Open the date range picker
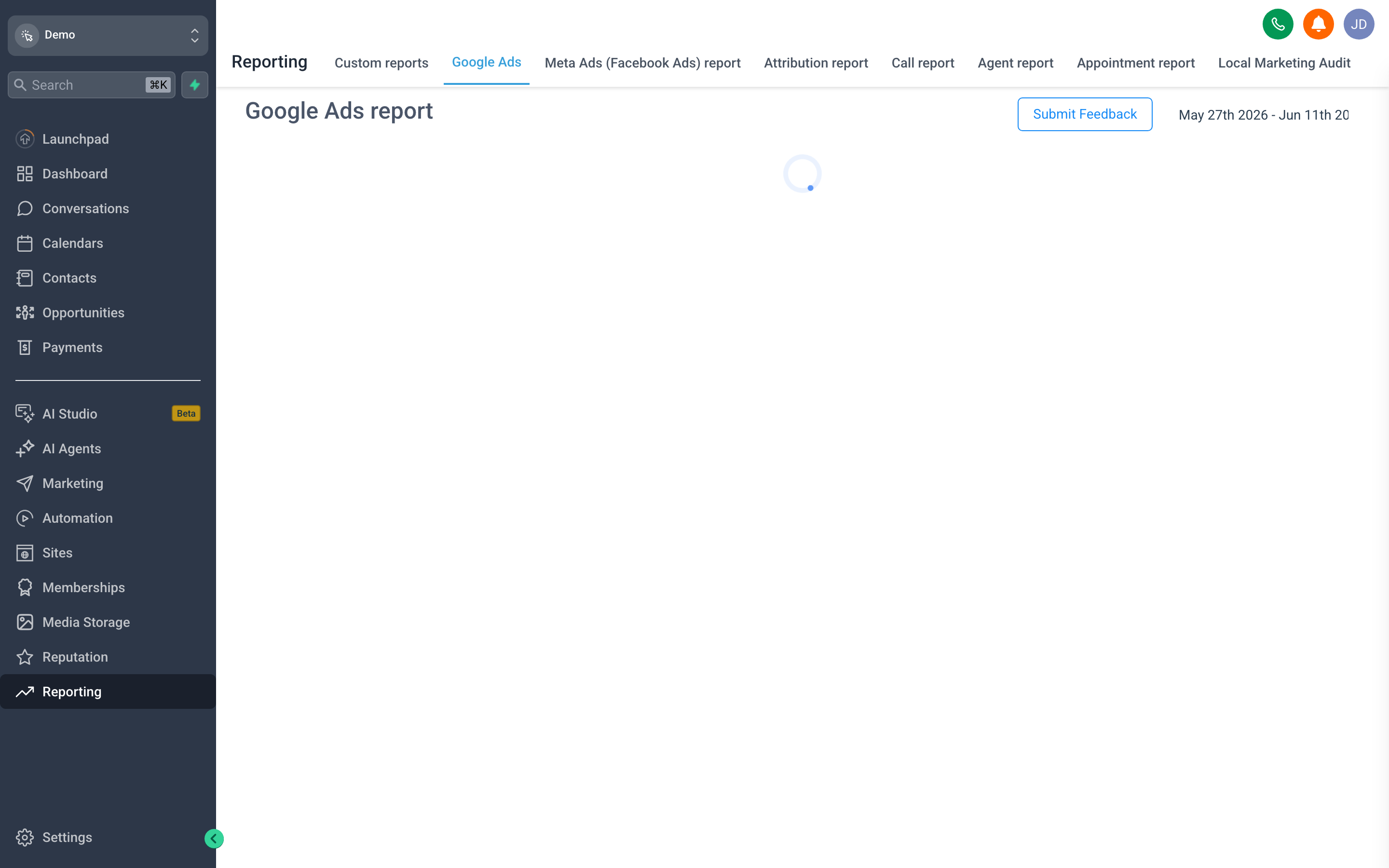Viewport: 1389px width, 868px height. (1263, 115)
